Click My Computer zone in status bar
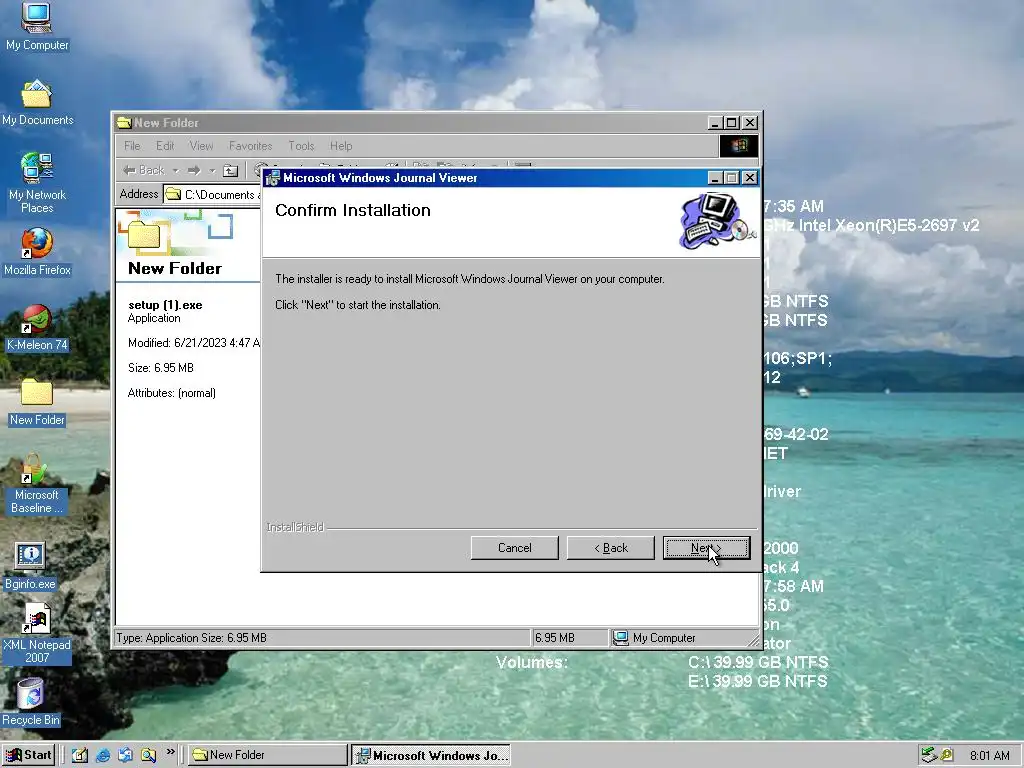The image size is (1024, 768). coord(655,638)
